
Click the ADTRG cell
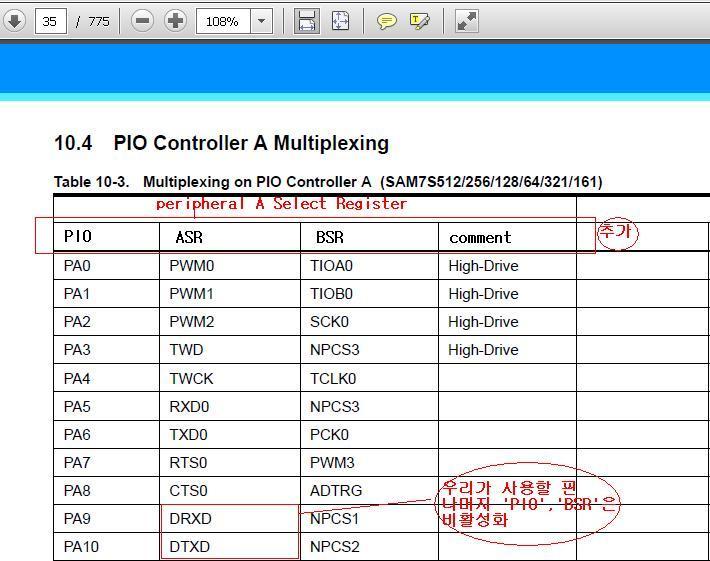[x=369, y=491]
